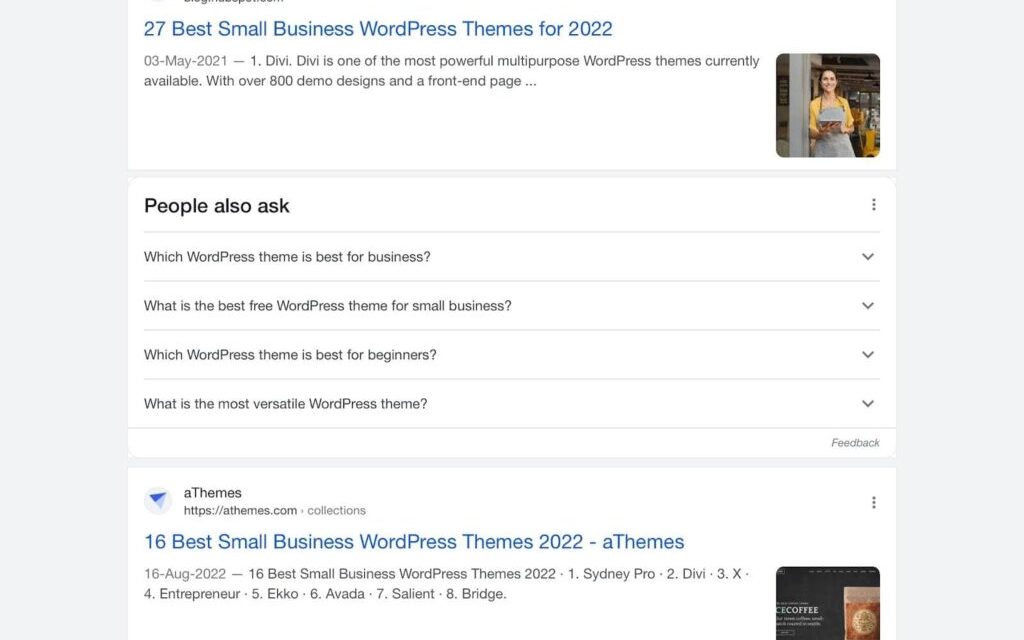Screen dimensions: 1024x640
Task: Click the arrow beside the versatile theme question
Action: tap(867, 403)
